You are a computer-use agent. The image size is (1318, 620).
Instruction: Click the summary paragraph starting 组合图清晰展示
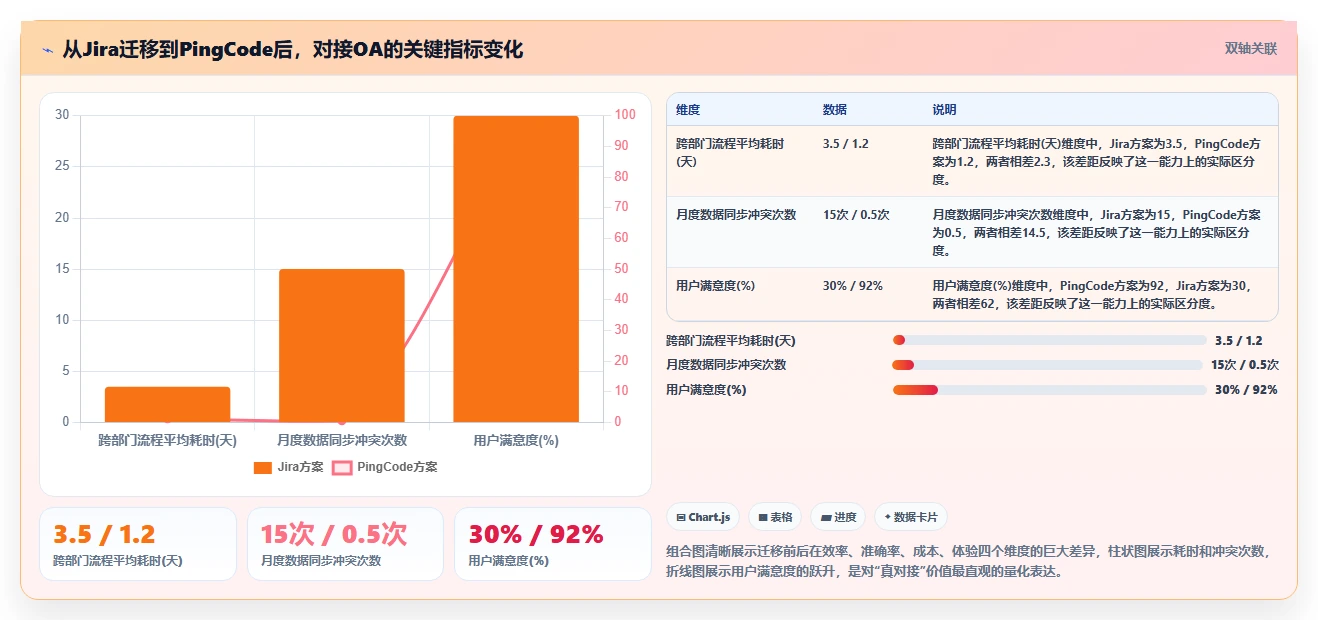[x=968, y=561]
